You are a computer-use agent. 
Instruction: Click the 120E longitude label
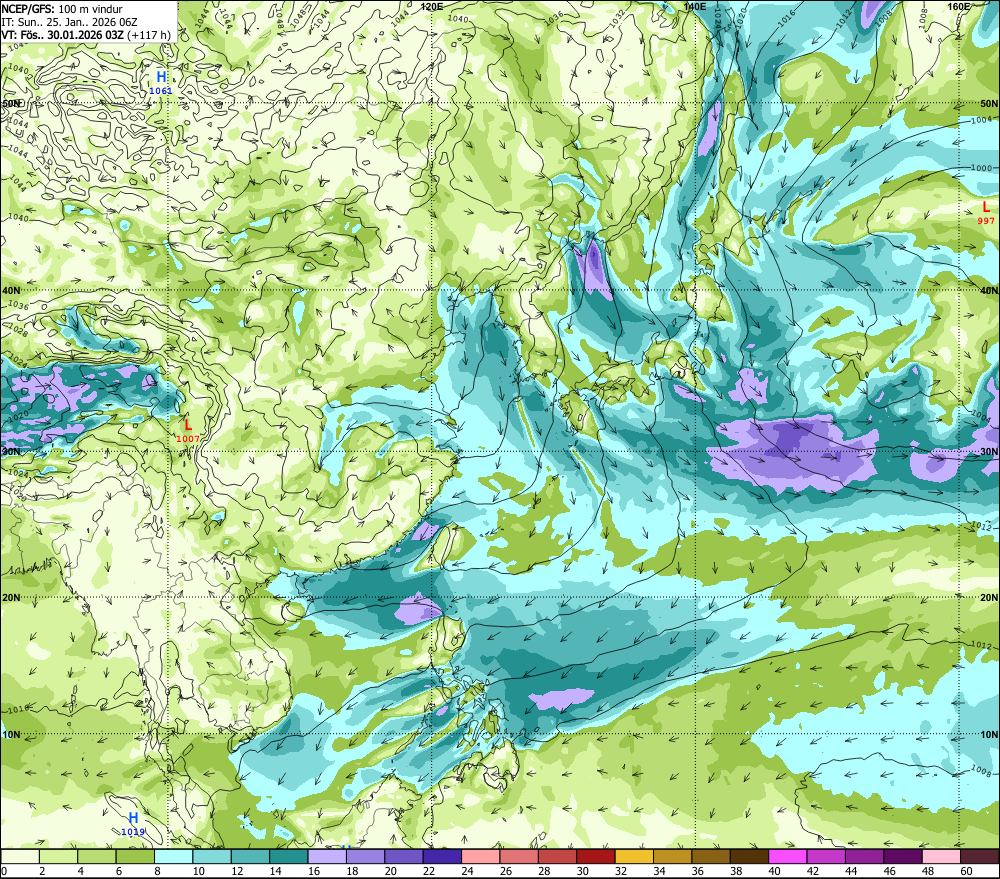click(432, 6)
